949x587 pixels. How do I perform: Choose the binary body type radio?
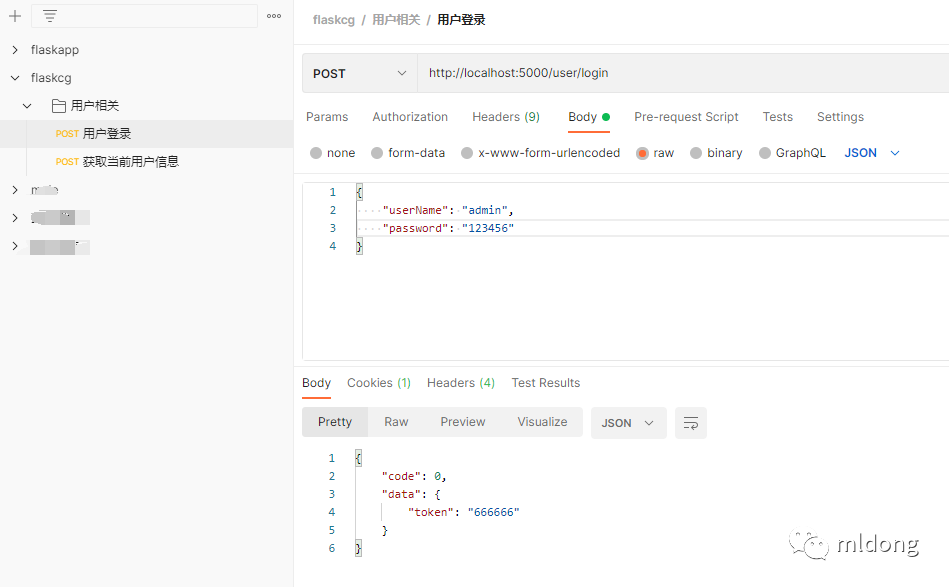[x=696, y=153]
